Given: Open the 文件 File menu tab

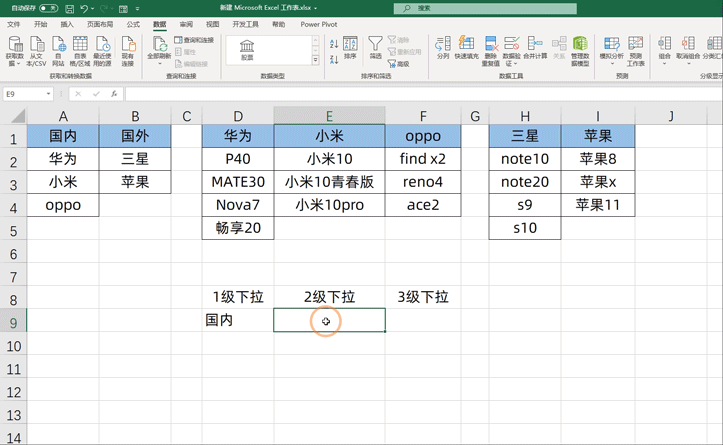Looking at the screenshot, I should [14, 24].
